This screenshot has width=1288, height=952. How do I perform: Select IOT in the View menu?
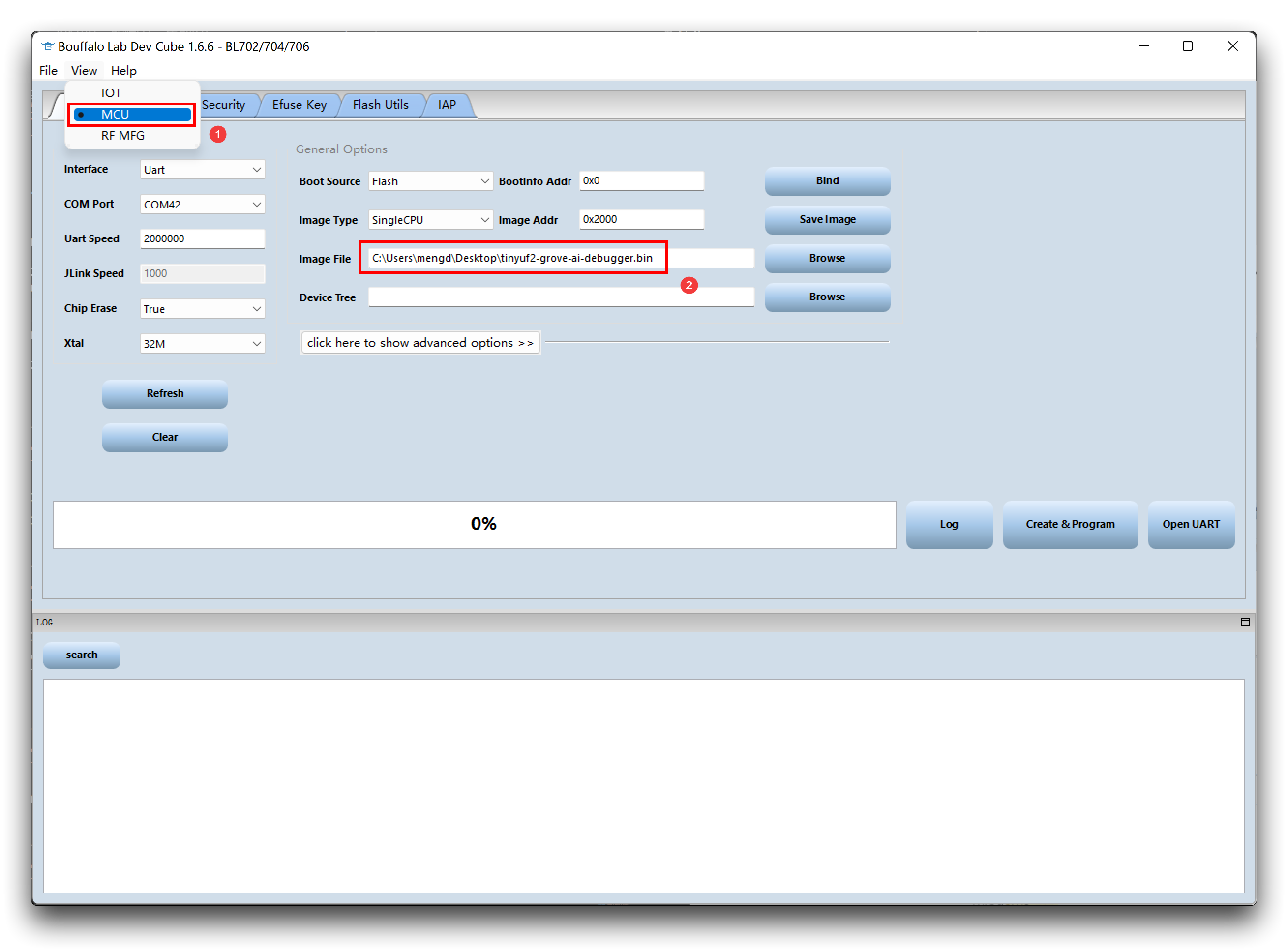(x=133, y=93)
